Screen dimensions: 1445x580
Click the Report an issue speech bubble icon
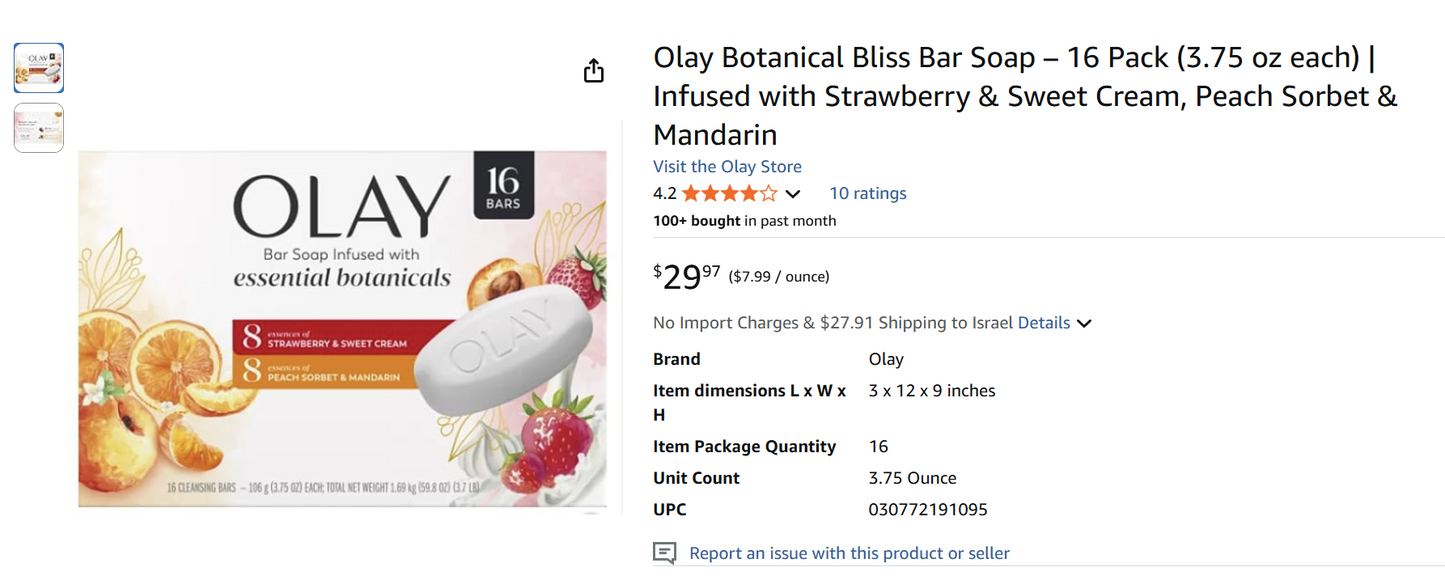point(663,552)
